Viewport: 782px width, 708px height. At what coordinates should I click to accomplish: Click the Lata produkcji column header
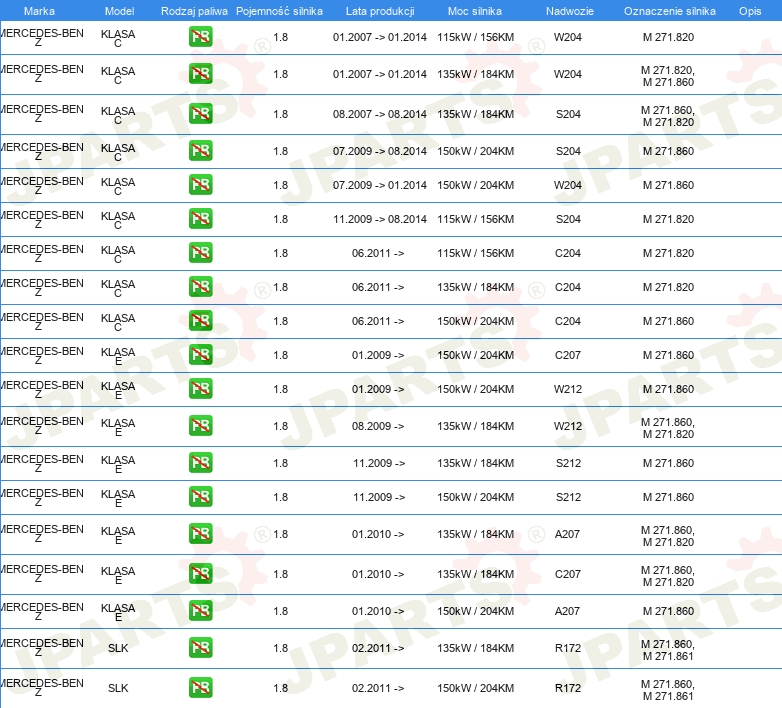point(379,10)
